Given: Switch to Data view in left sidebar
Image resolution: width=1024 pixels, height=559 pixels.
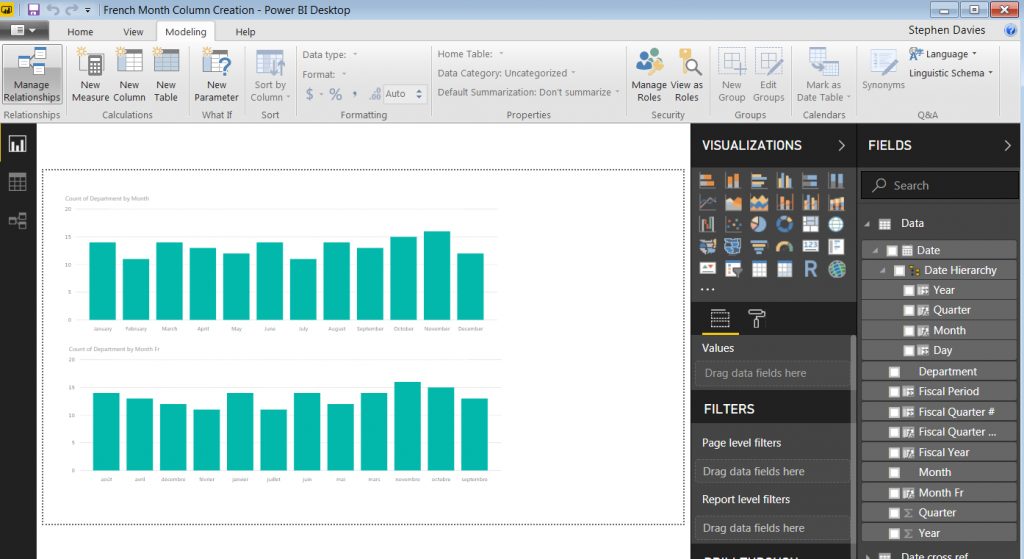Looking at the screenshot, I should pos(17,182).
